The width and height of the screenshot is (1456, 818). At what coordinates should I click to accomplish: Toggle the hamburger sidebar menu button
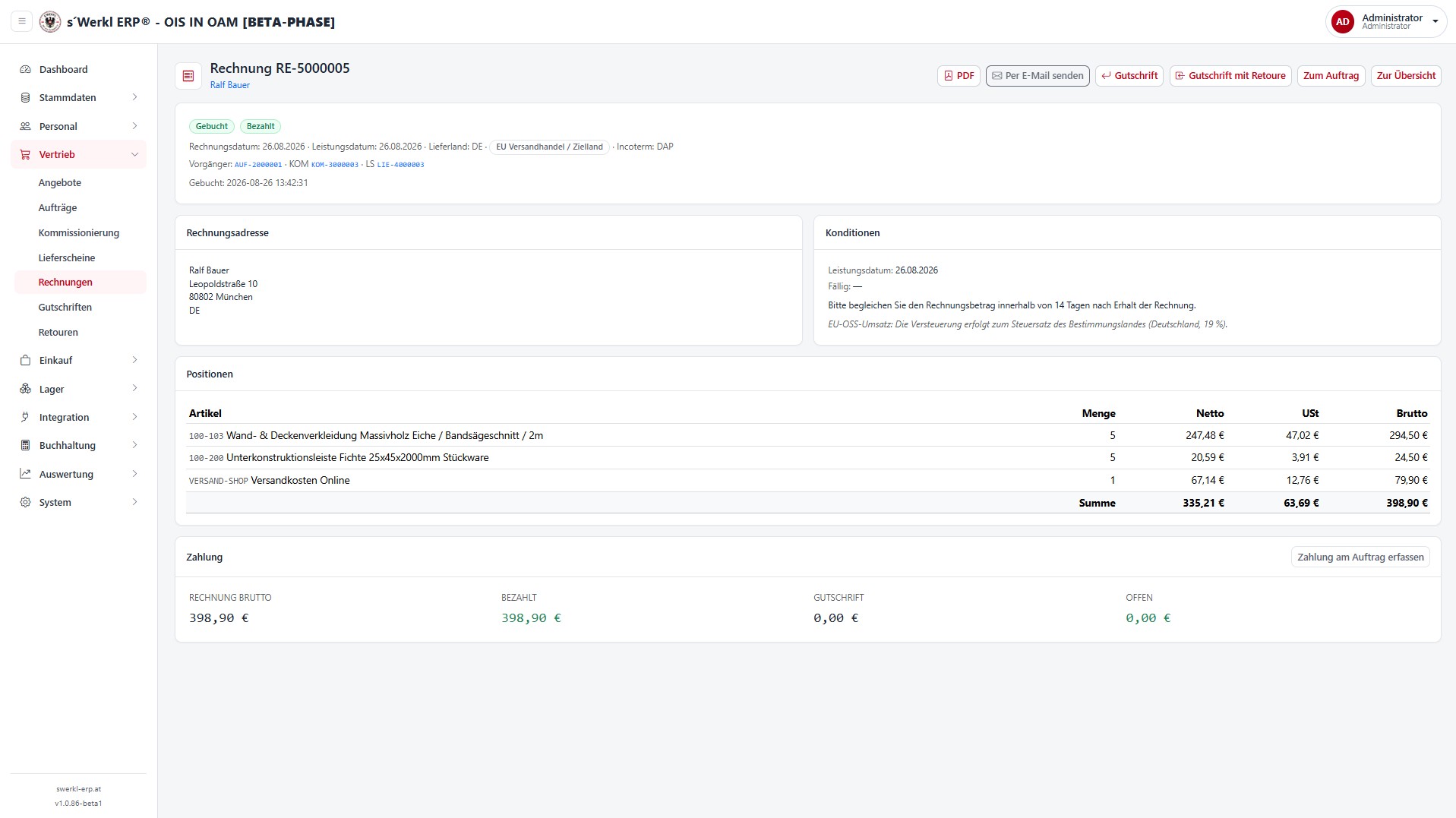point(22,21)
